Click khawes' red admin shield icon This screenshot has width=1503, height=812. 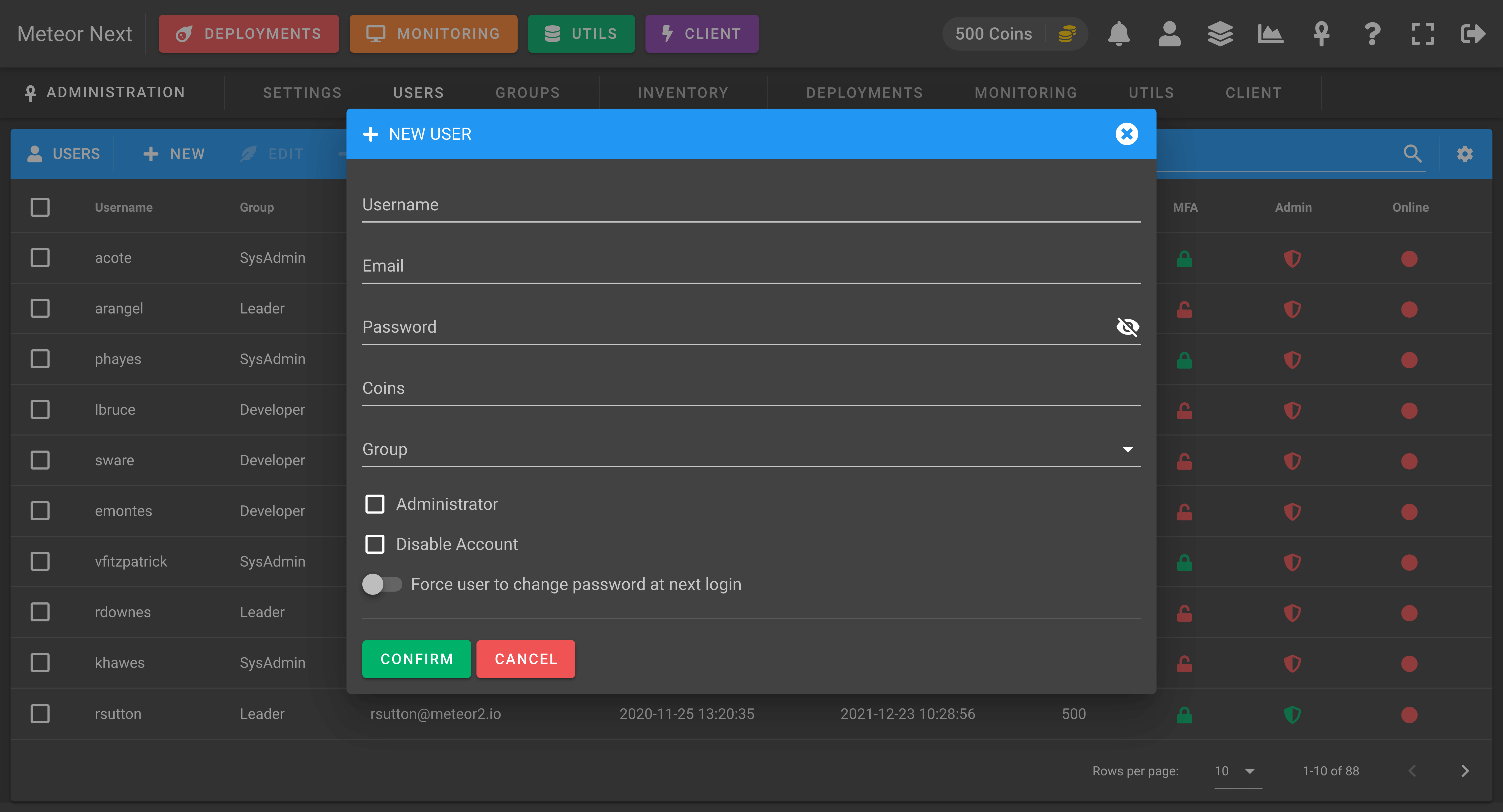1292,664
